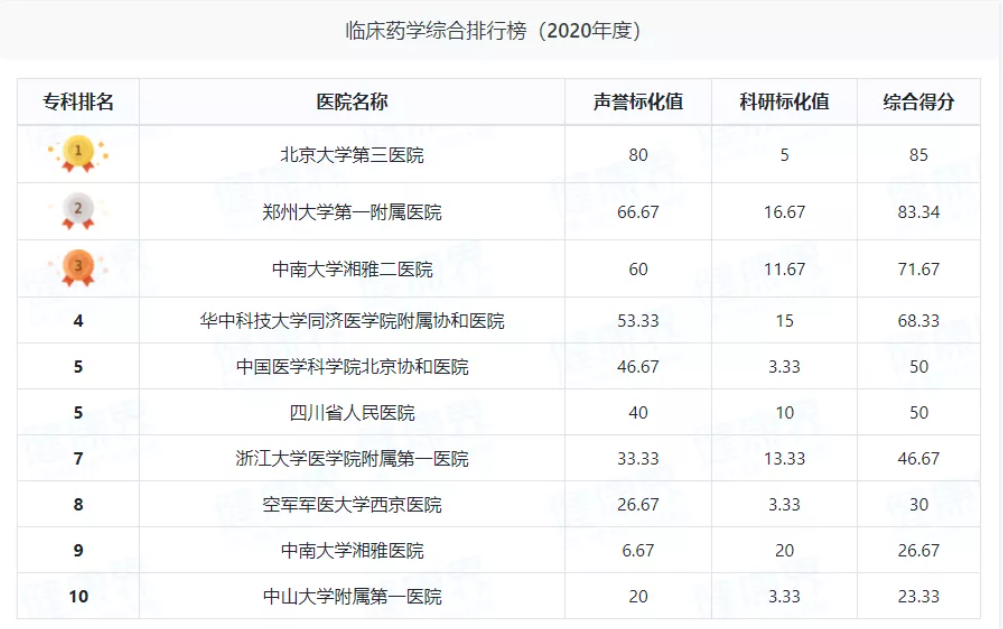Select the 医院名称 column header

tap(352, 102)
